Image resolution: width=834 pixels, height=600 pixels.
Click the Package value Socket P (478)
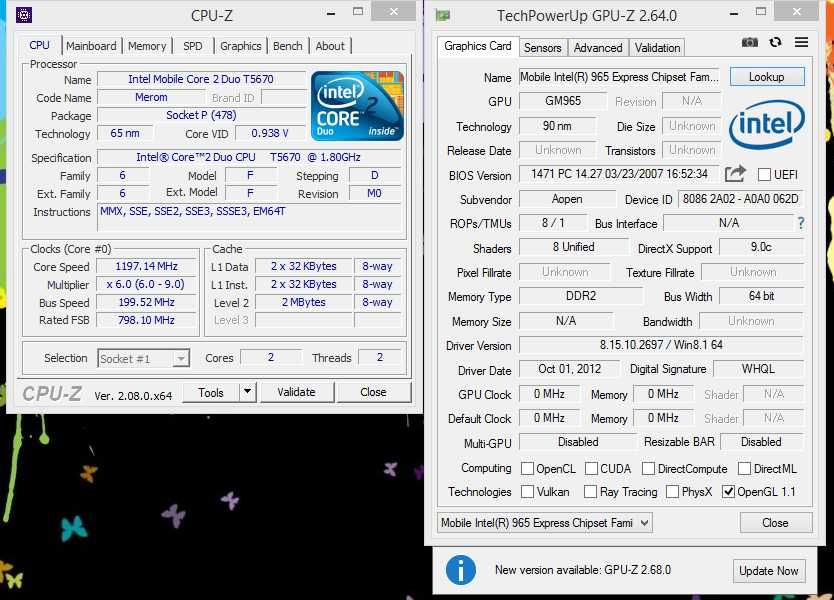coord(201,115)
